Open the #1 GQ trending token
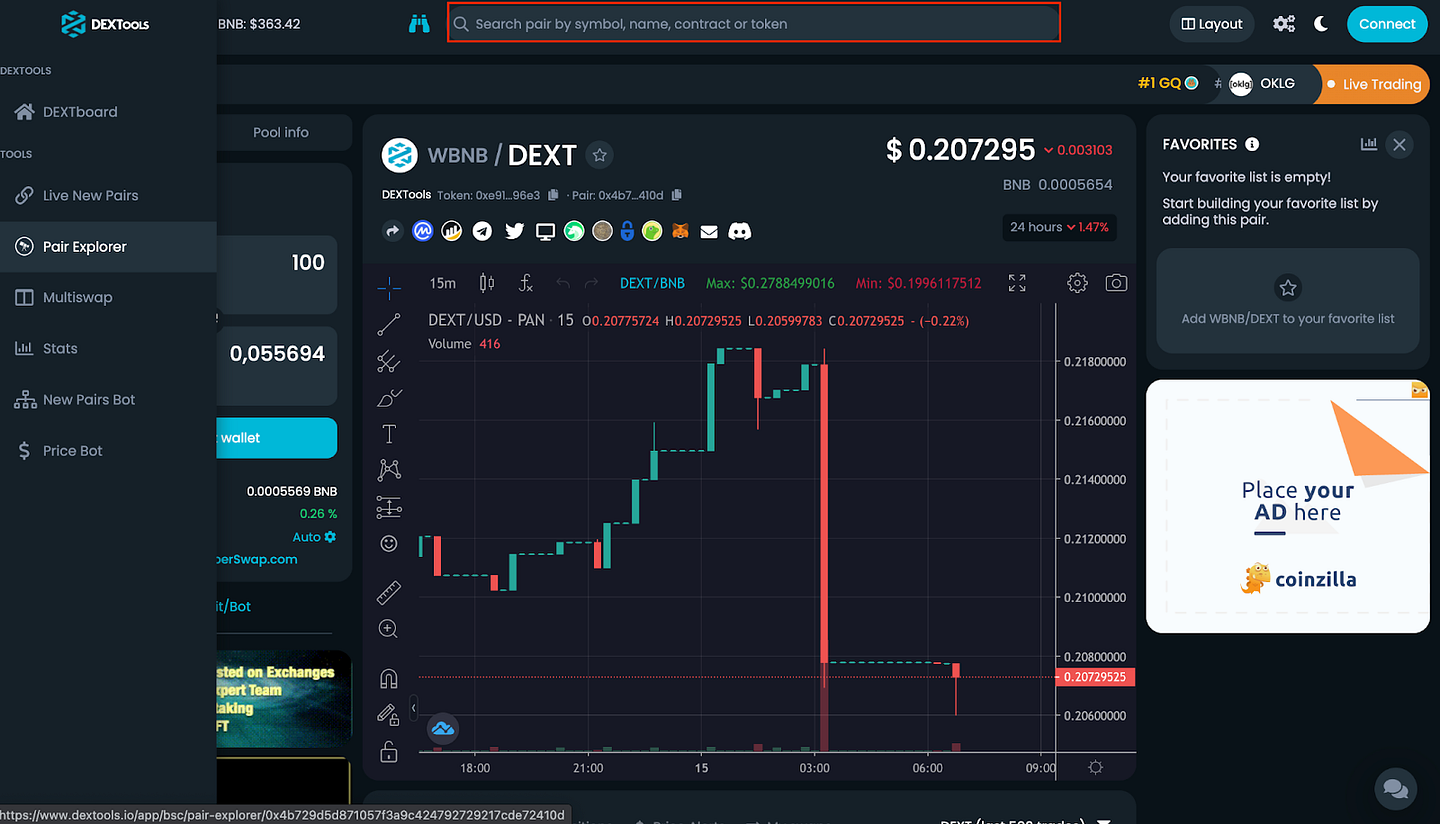 pyautogui.click(x=1168, y=84)
